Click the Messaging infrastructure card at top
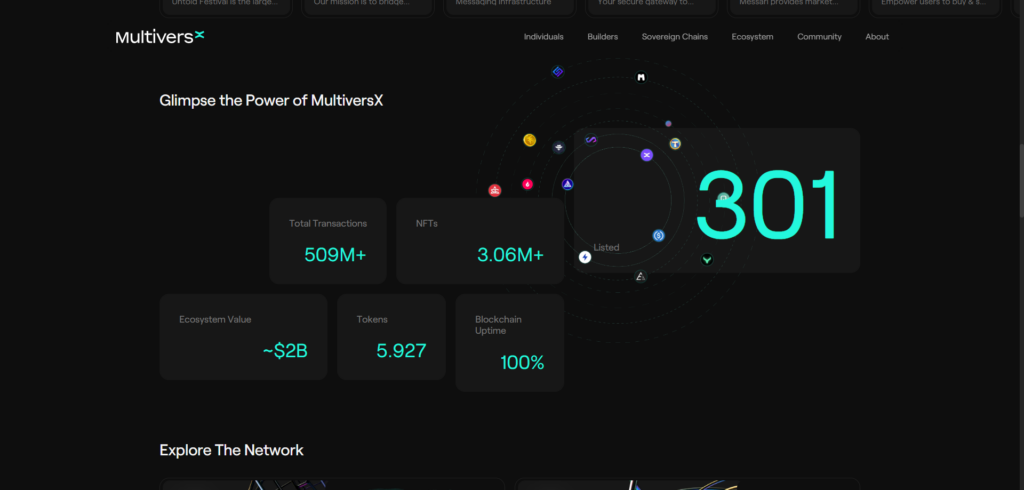Image resolution: width=1024 pixels, height=490 pixels. point(509,7)
